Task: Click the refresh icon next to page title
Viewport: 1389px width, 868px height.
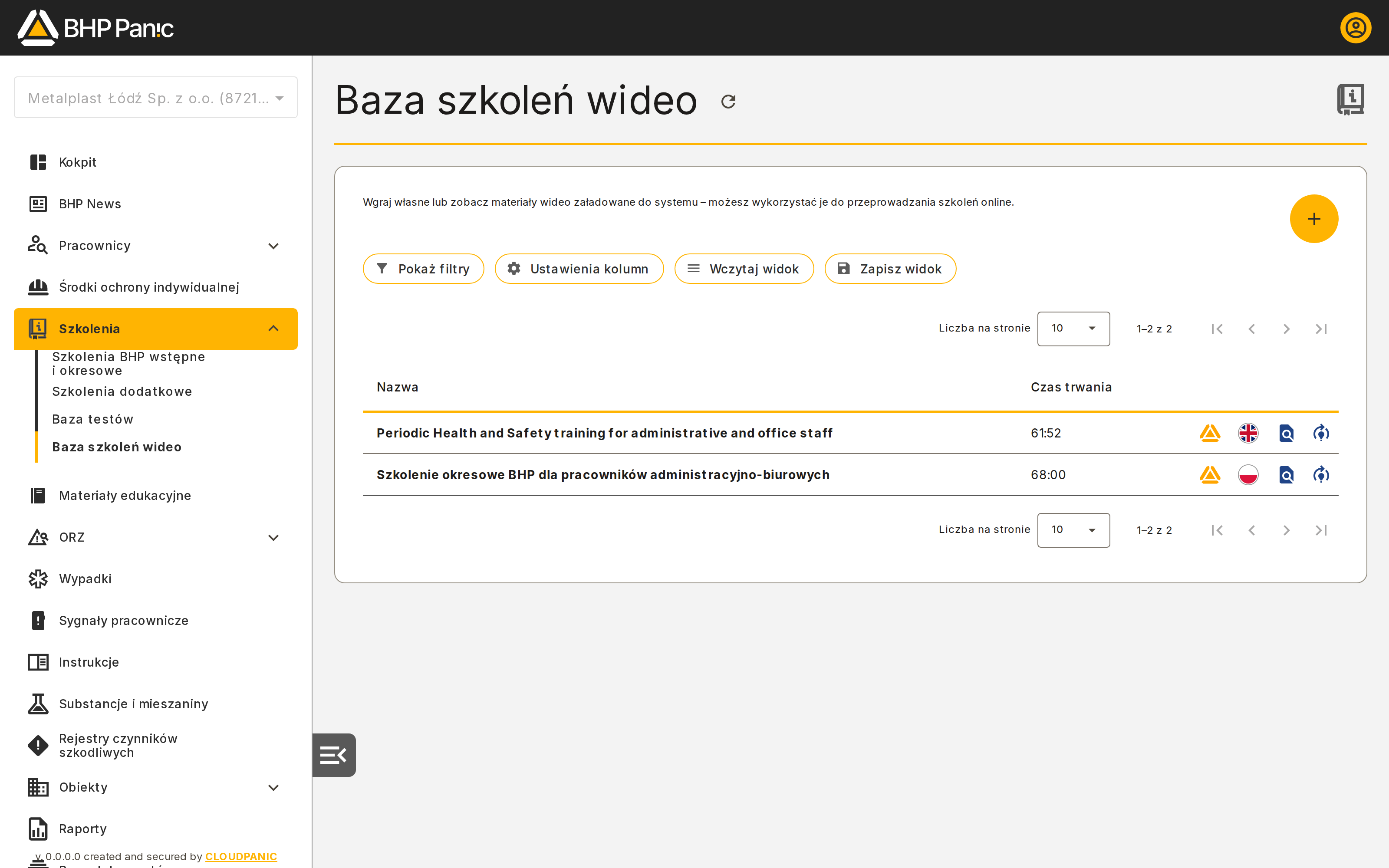Action: coord(728,102)
